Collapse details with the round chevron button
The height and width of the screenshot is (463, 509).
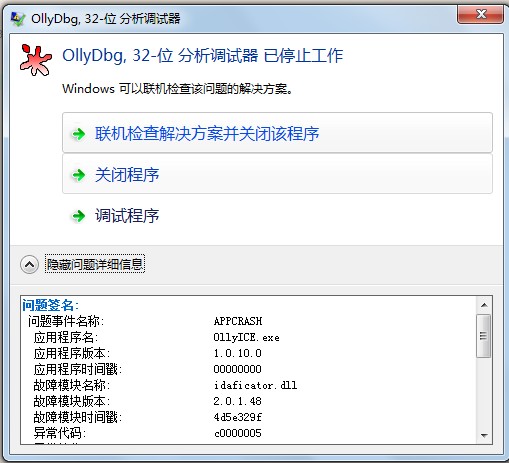point(30,265)
